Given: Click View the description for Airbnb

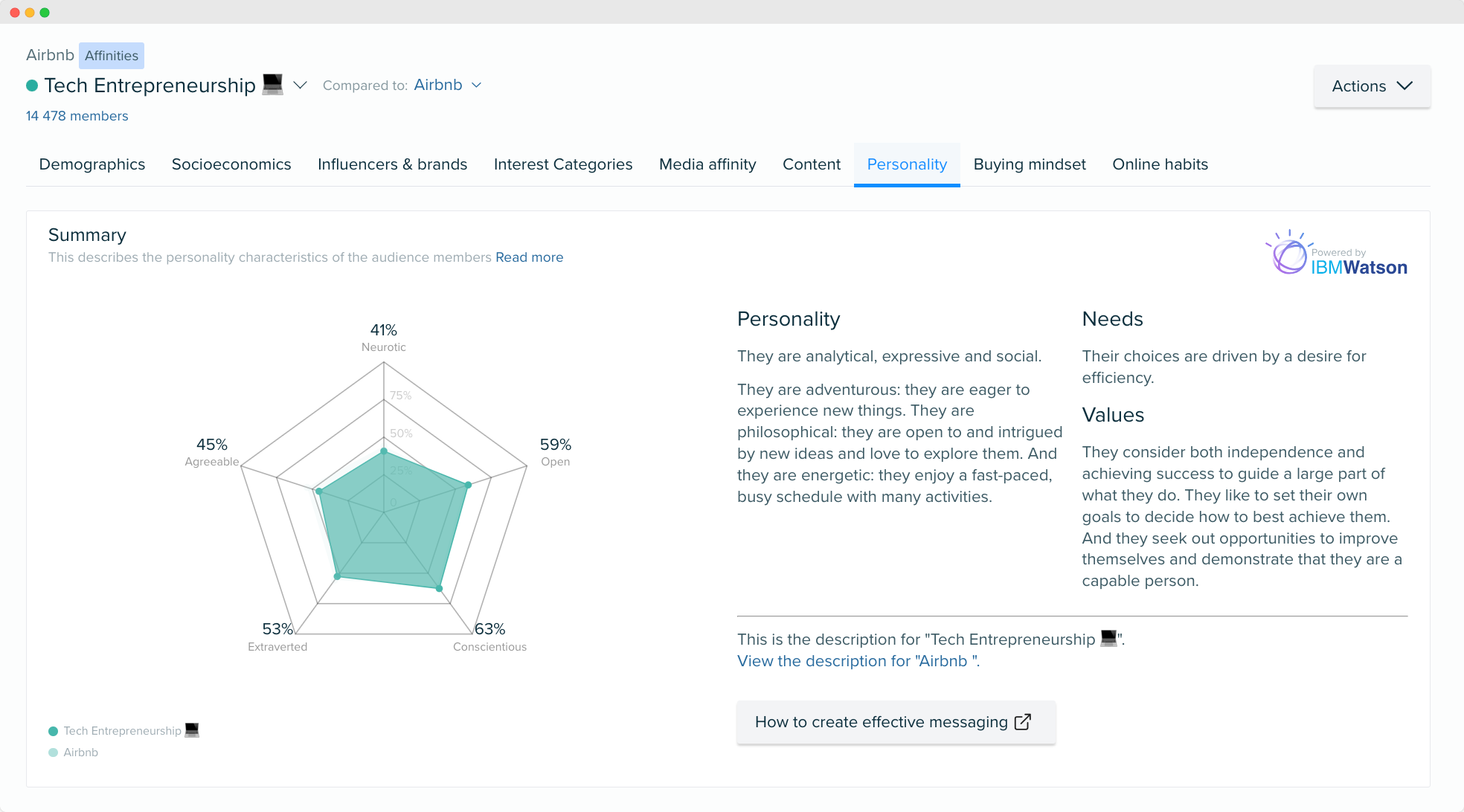Looking at the screenshot, I should (x=856, y=661).
